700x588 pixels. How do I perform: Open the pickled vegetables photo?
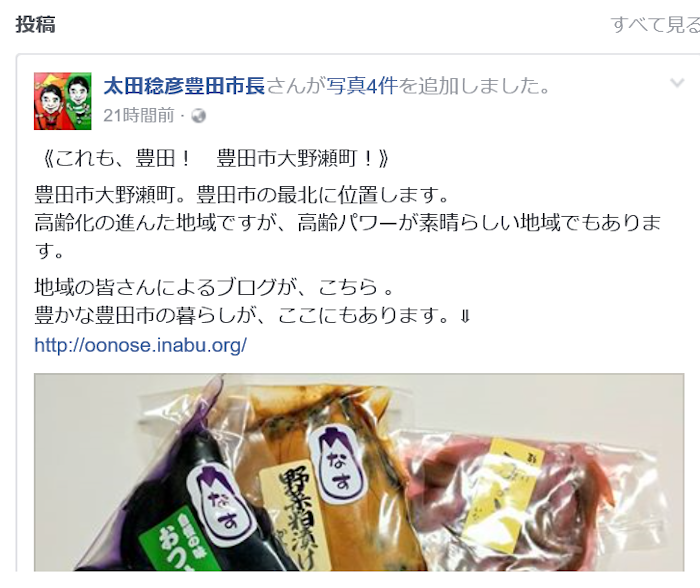click(359, 472)
